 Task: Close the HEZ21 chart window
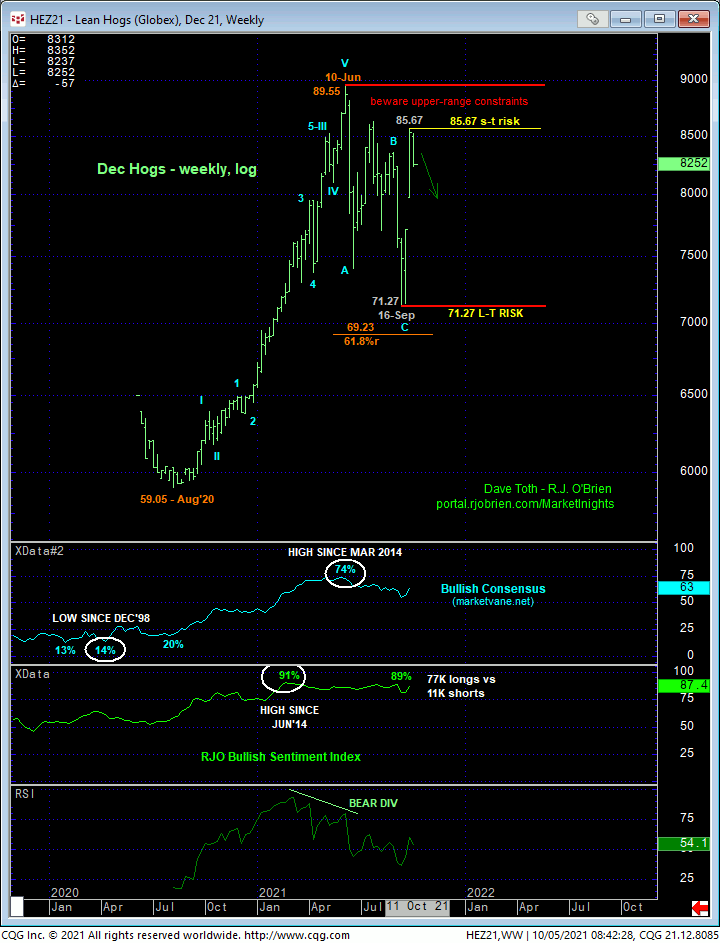coord(692,18)
